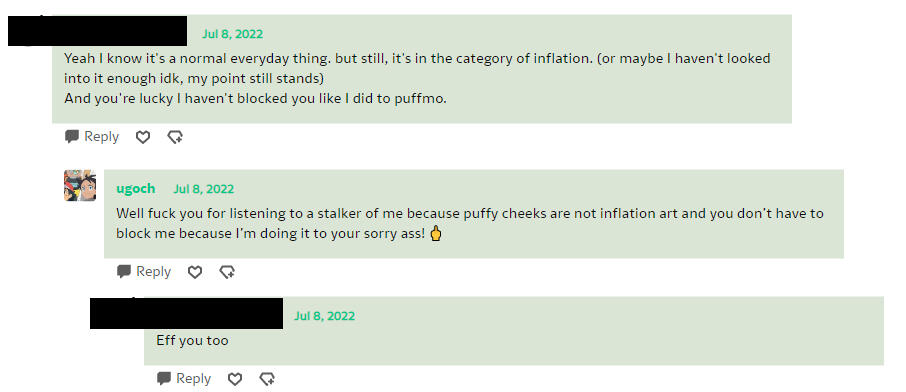Open the redacted username above "Eff you too"

(x=187, y=313)
